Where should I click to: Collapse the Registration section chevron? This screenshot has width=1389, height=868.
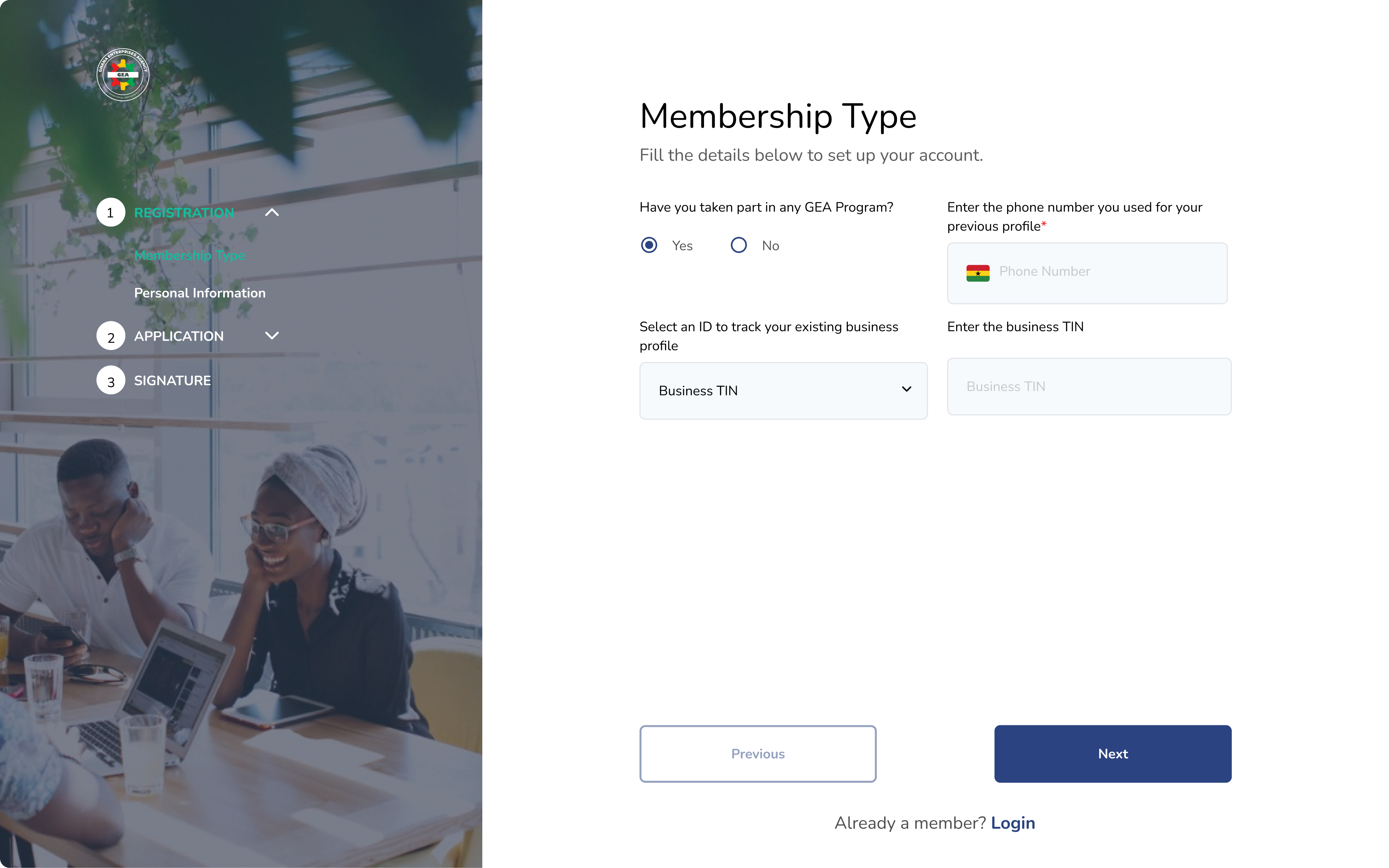coord(272,212)
